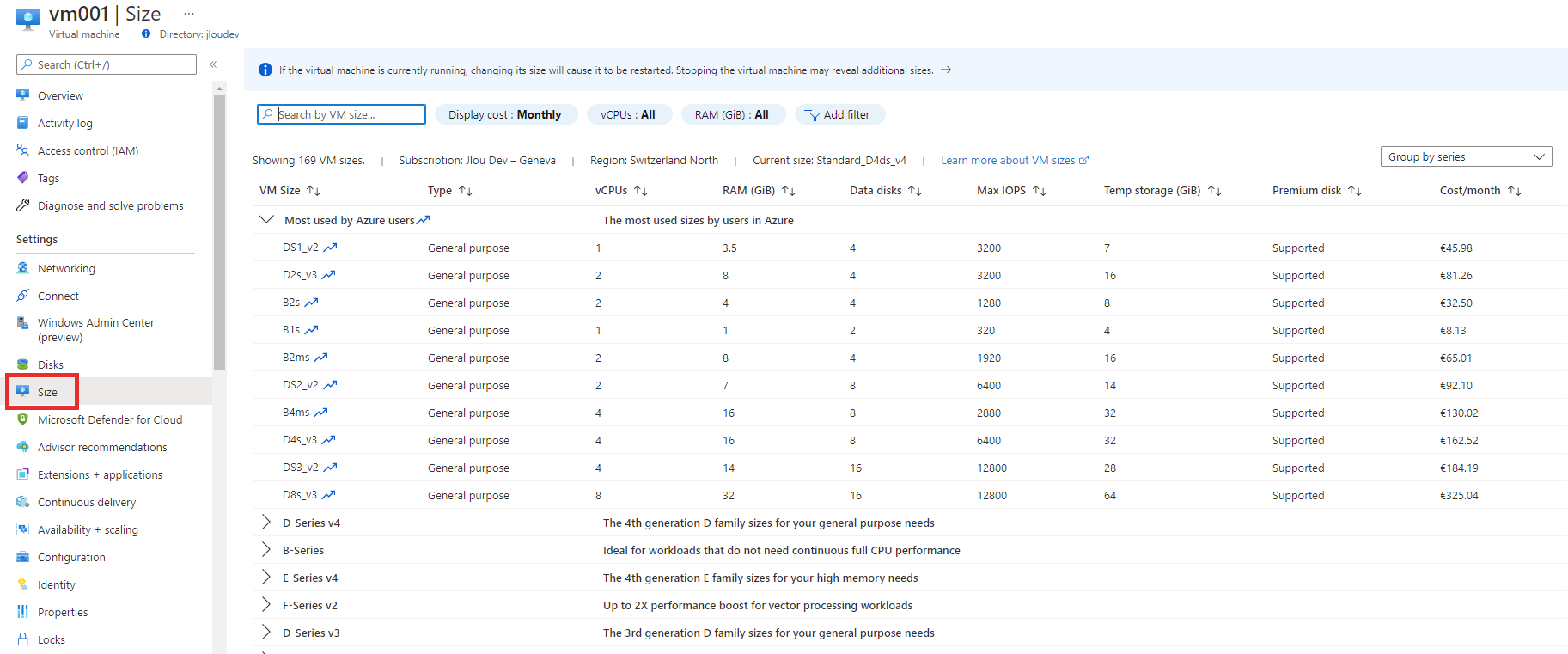Click the Continuous delivery icon

point(23,502)
